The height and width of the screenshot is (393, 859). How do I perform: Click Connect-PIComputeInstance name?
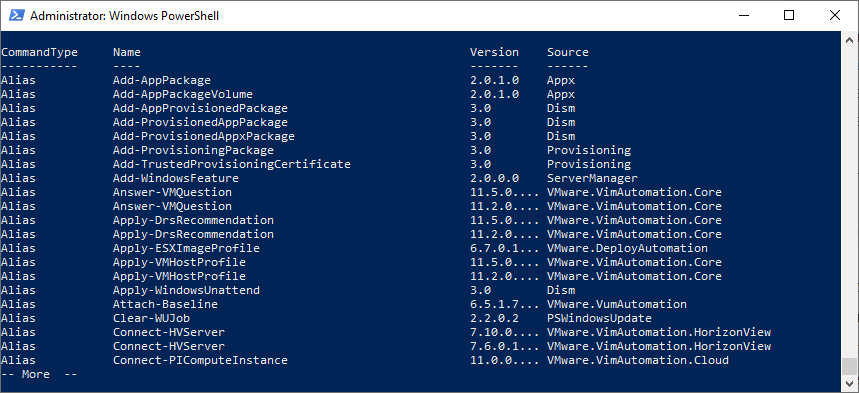click(200, 360)
